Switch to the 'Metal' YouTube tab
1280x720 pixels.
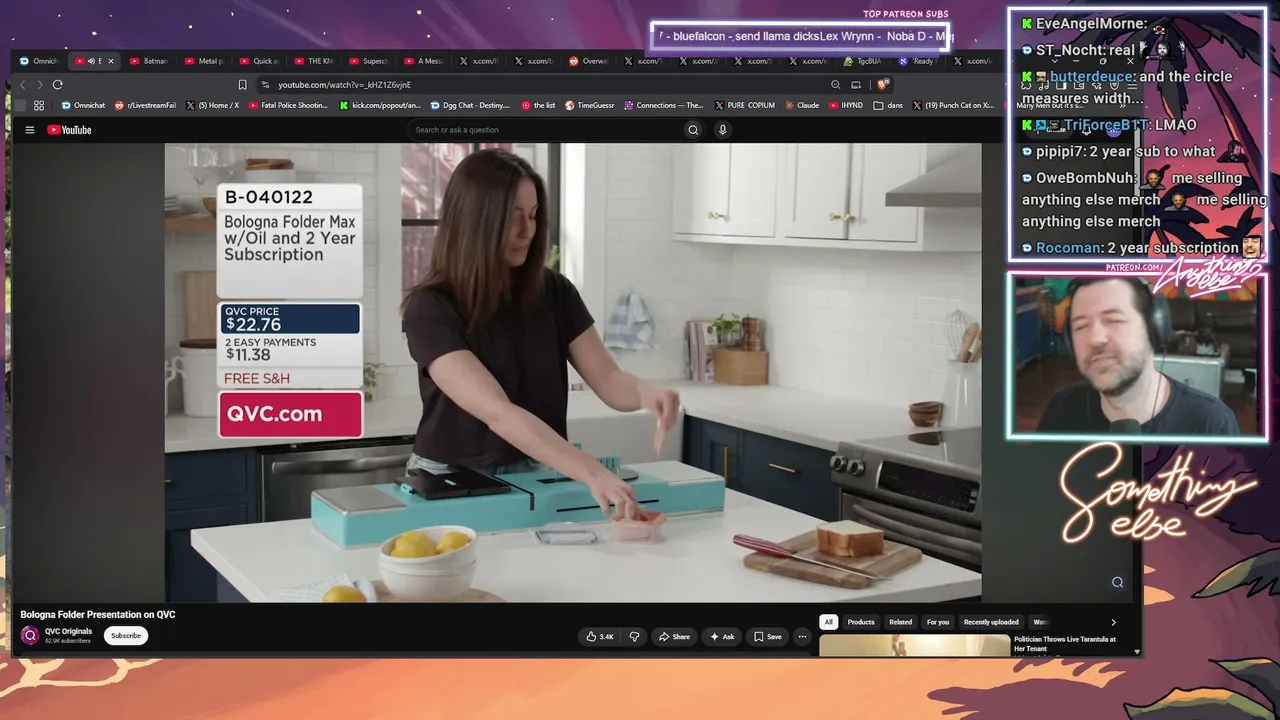click(x=205, y=61)
